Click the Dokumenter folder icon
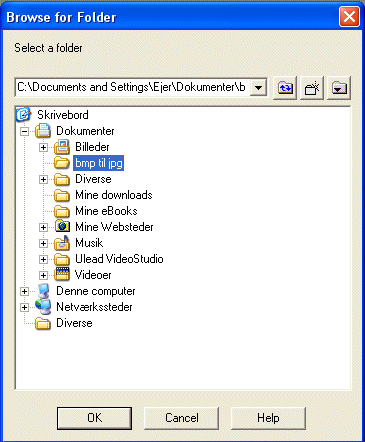 coord(43,131)
